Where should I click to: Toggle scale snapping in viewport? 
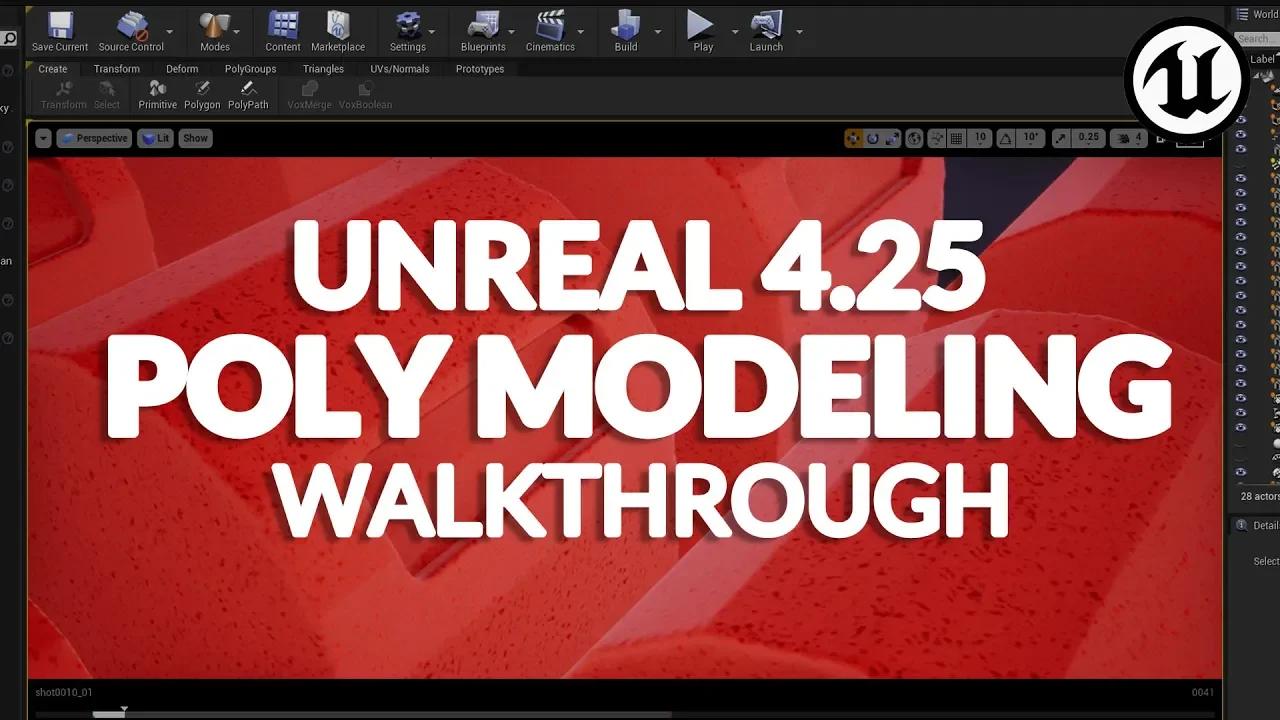point(1061,138)
